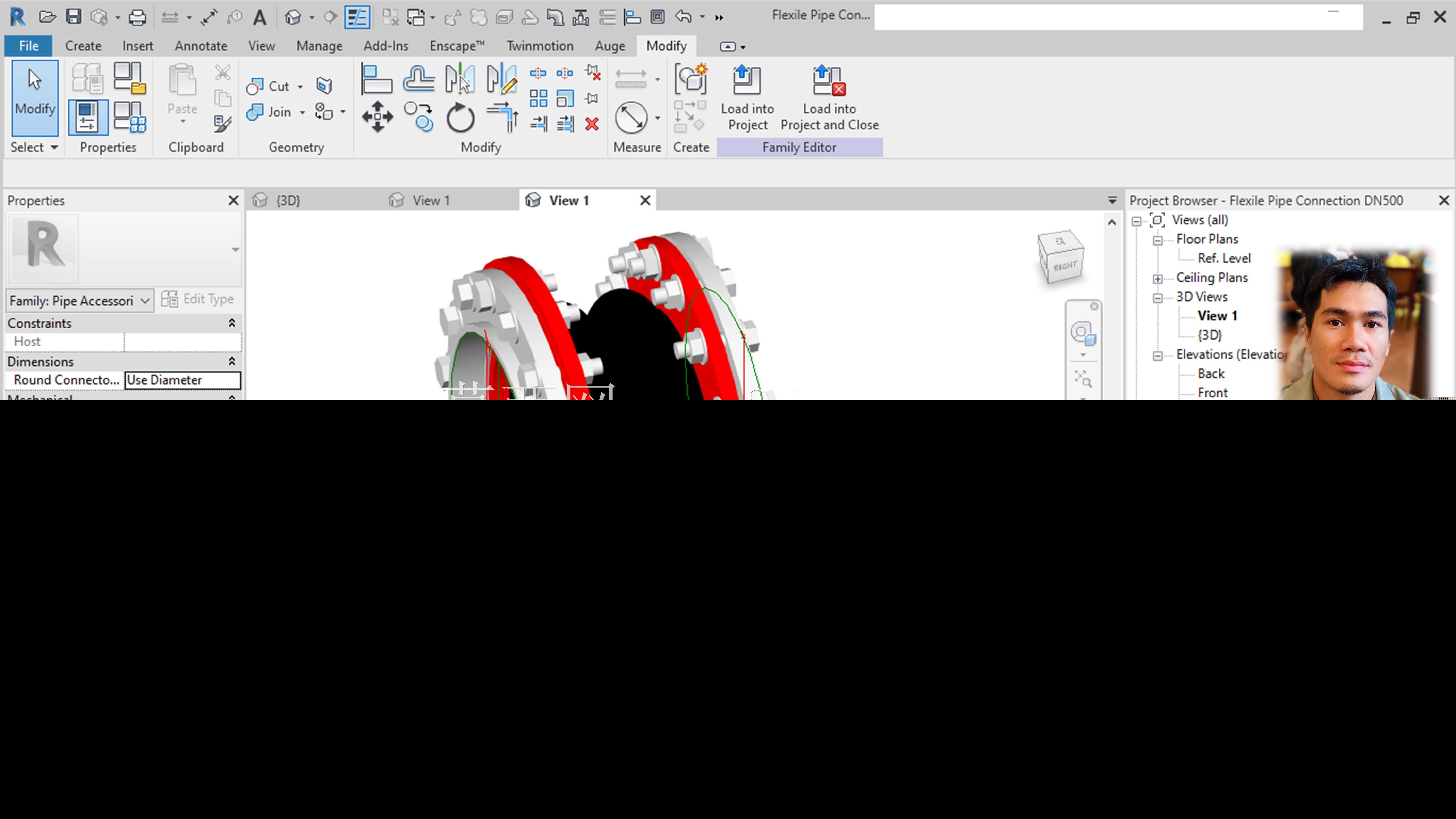Select the Back elevation in Project Browser
The width and height of the screenshot is (1456, 819).
pos(1211,373)
